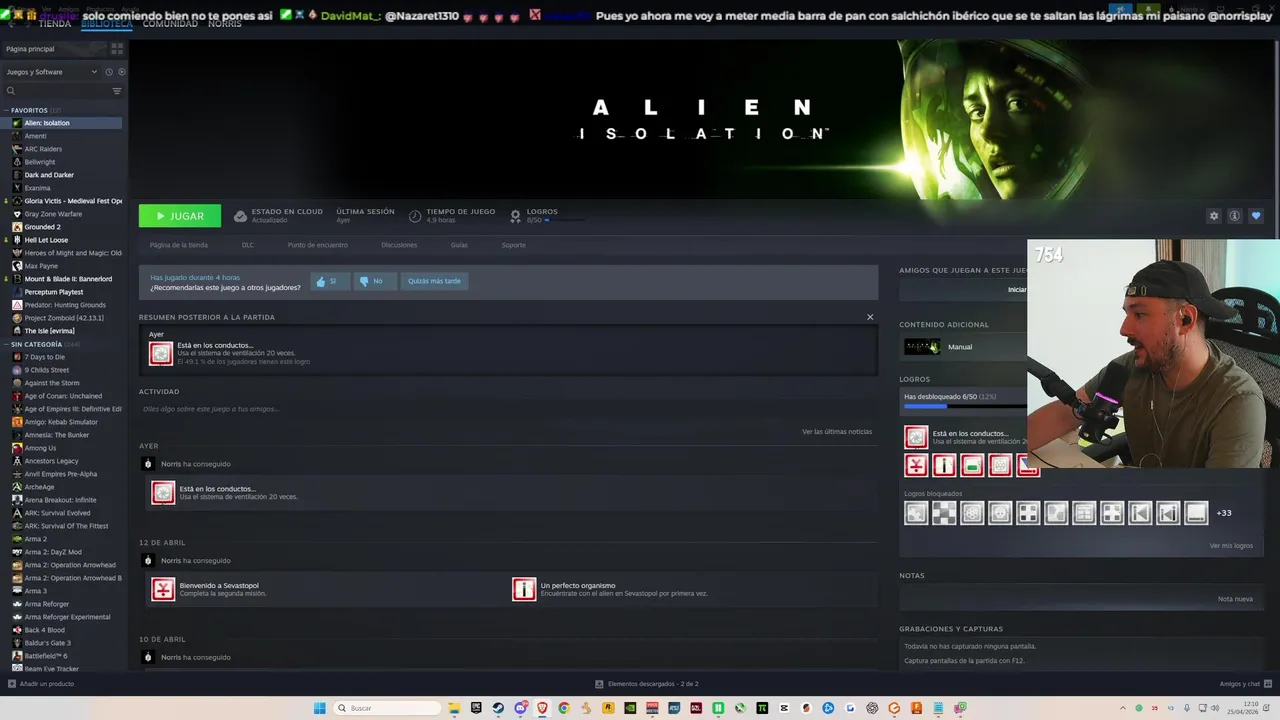This screenshot has width=1280, height=720.
Task: Click Cloud status ESTADO EN CLOUD icon
Action: point(240,216)
